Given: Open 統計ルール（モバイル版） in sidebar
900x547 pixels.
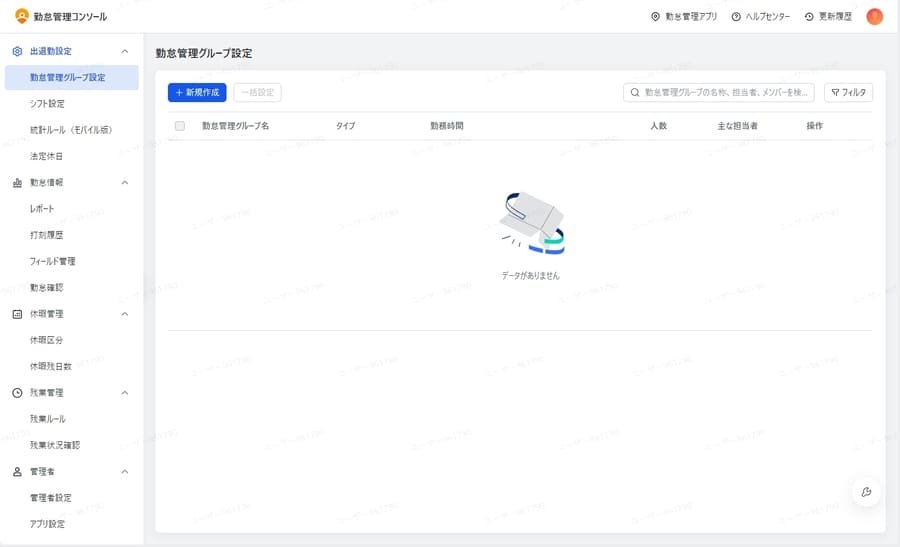Looking at the screenshot, I should pos(72,130).
